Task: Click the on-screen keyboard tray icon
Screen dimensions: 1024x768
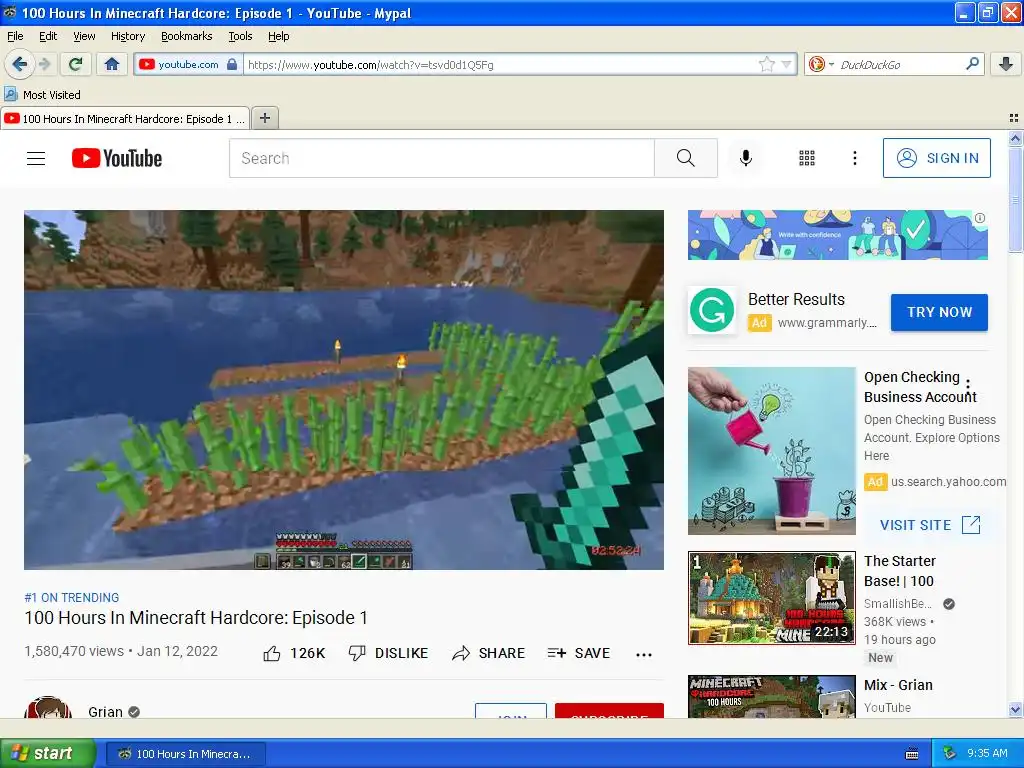Action: 912,754
